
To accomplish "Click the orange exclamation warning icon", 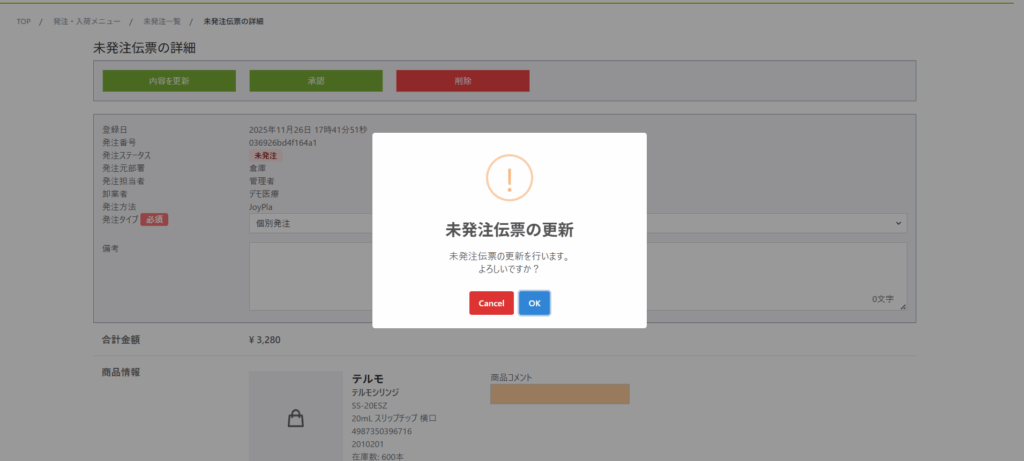I will (509, 180).
